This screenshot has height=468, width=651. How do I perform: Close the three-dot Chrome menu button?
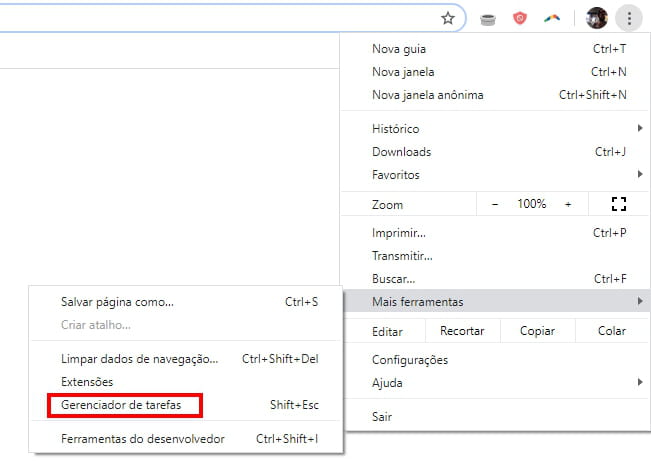point(629,18)
